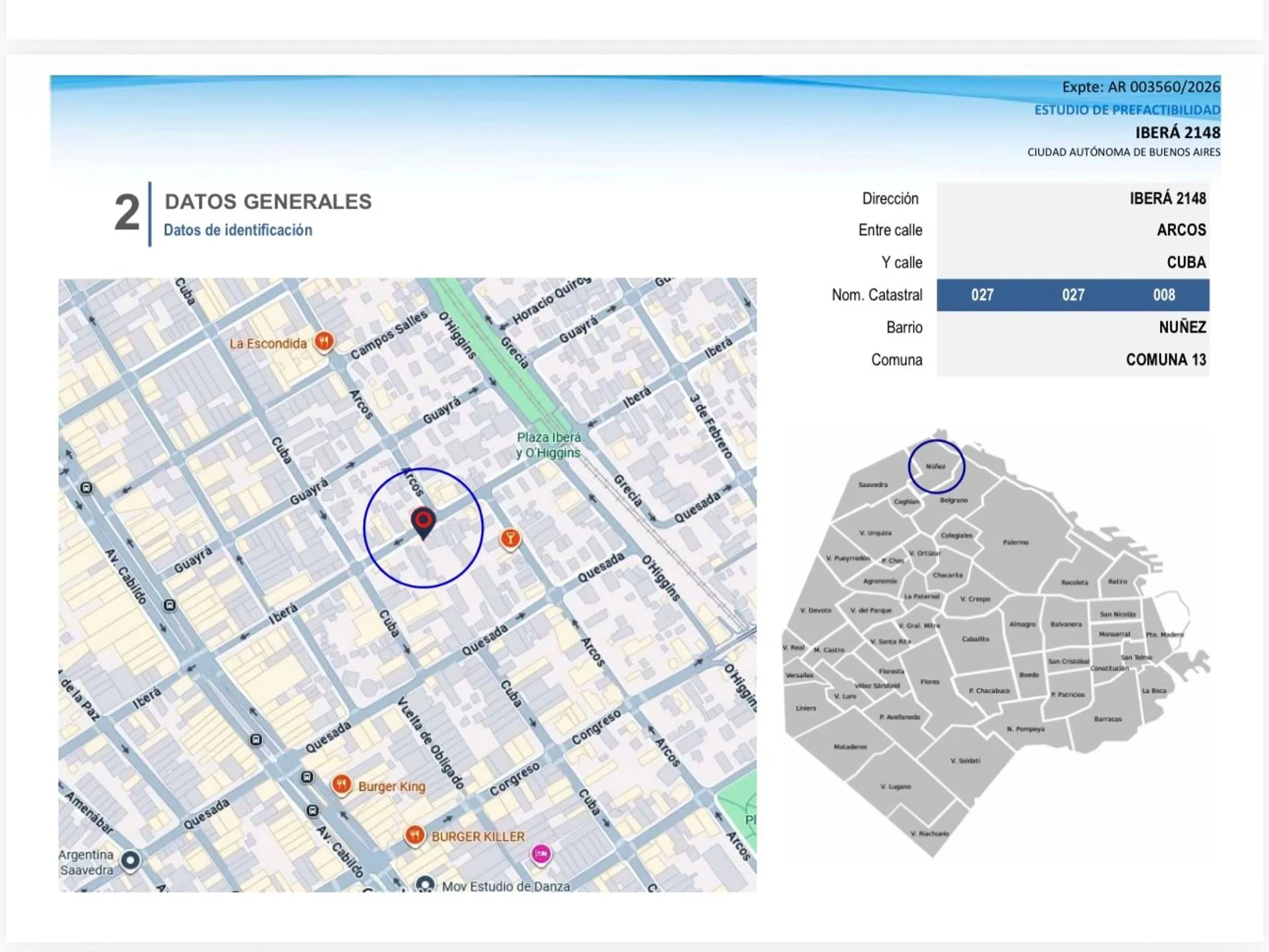Click the "Boedo" barrio label
This screenshot has height=952, width=1269.
pyautogui.click(x=1028, y=675)
